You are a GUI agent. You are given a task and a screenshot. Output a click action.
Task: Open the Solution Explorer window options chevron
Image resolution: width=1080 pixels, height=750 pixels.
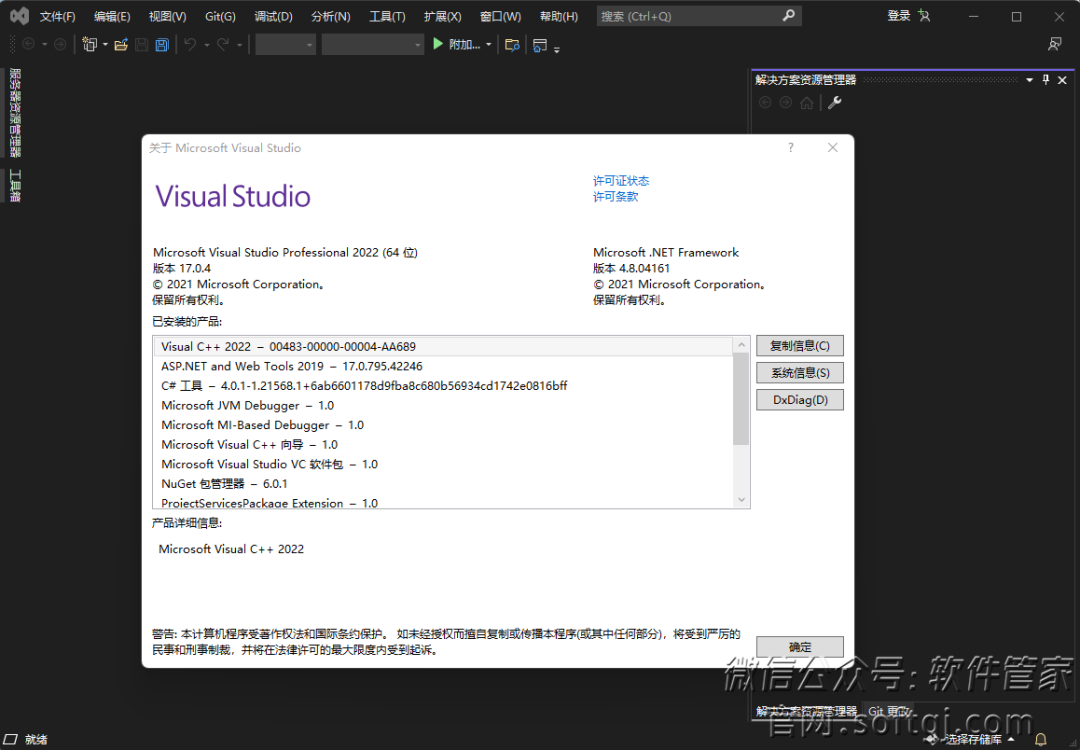point(1029,80)
